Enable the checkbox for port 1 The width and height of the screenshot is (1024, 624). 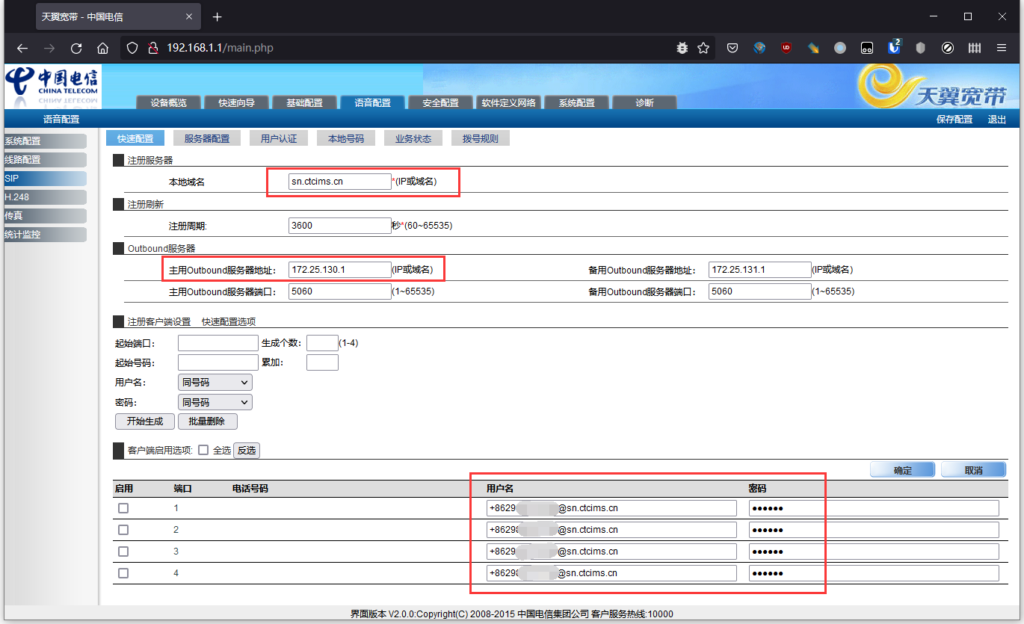pos(123,508)
